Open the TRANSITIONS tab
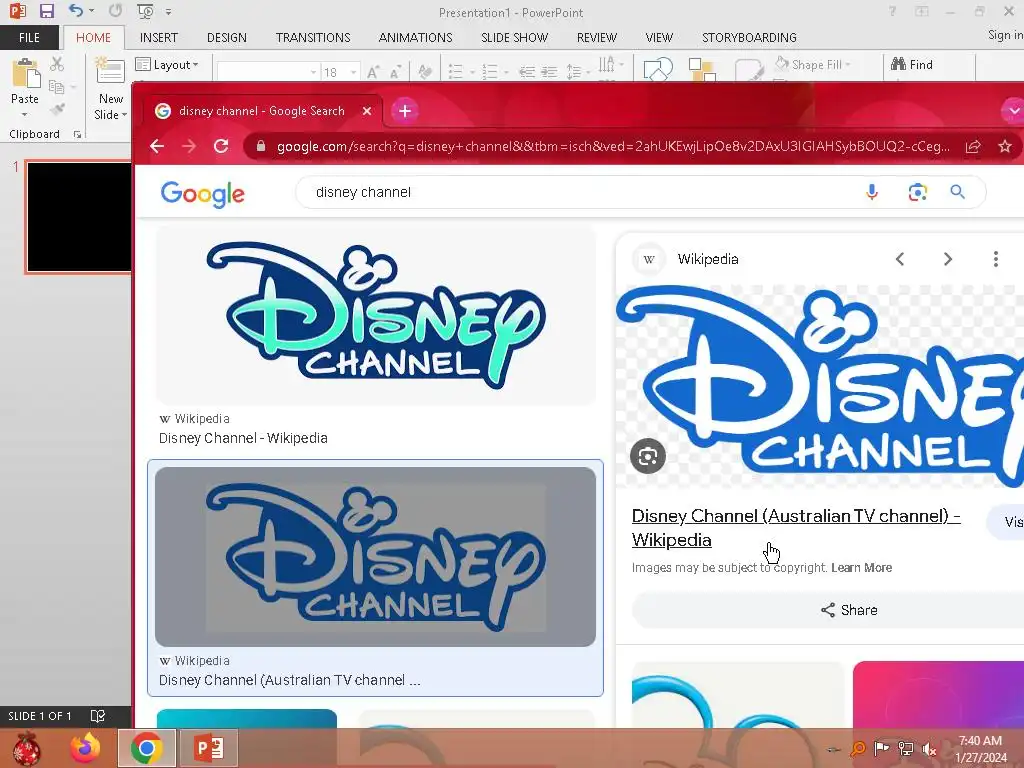Viewport: 1024px width, 768px height. [x=313, y=37]
